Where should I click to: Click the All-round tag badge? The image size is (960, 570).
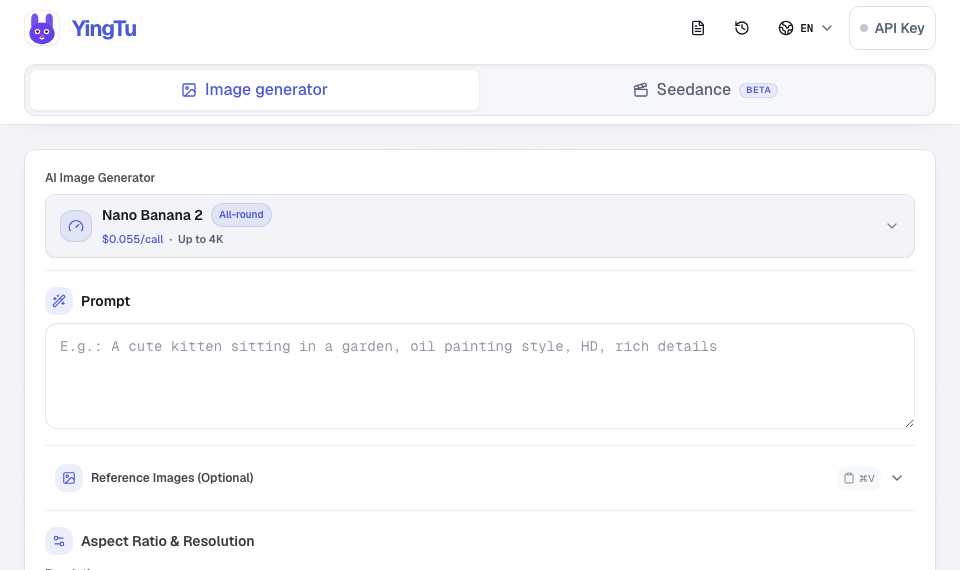click(x=241, y=215)
